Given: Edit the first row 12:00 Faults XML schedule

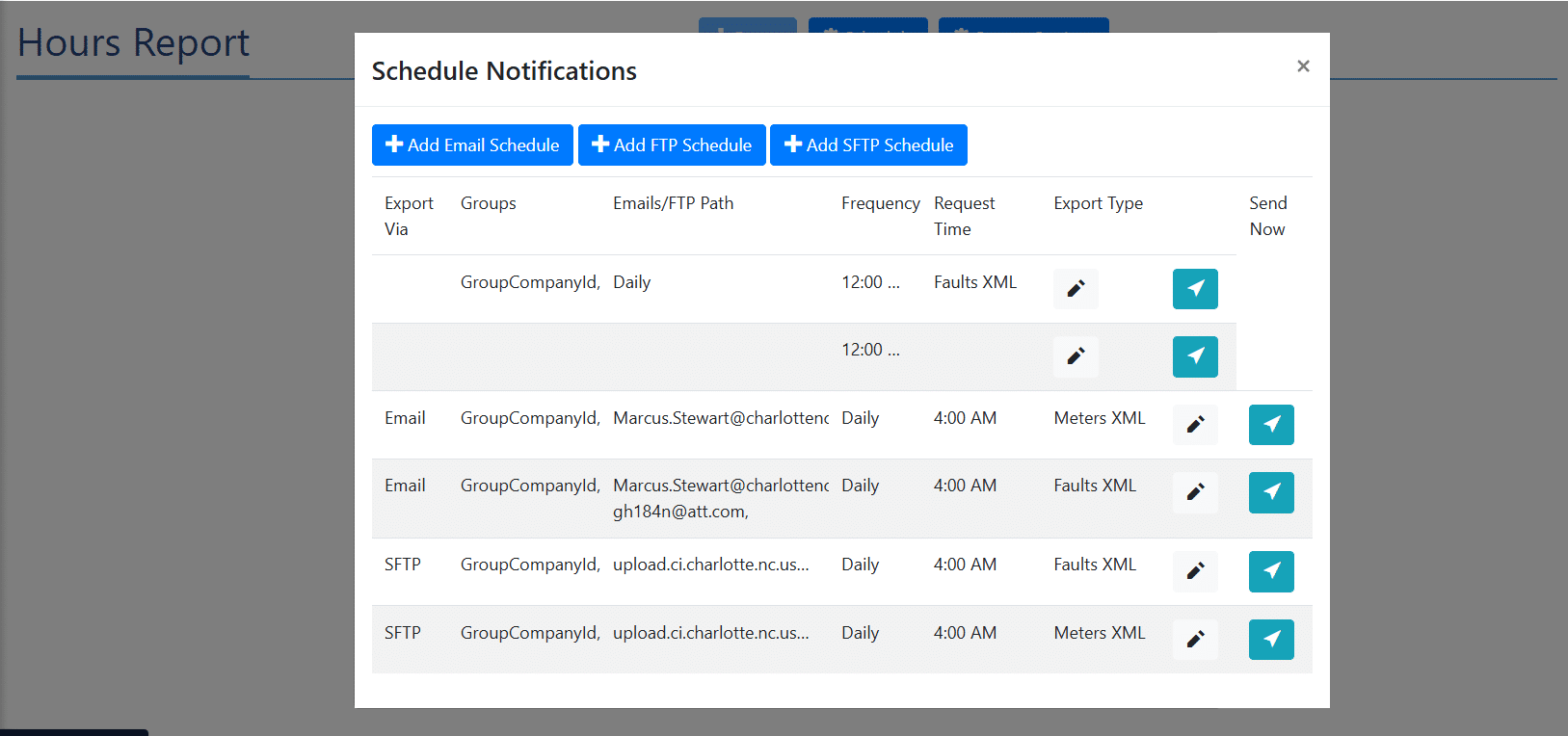Looking at the screenshot, I should tap(1076, 289).
